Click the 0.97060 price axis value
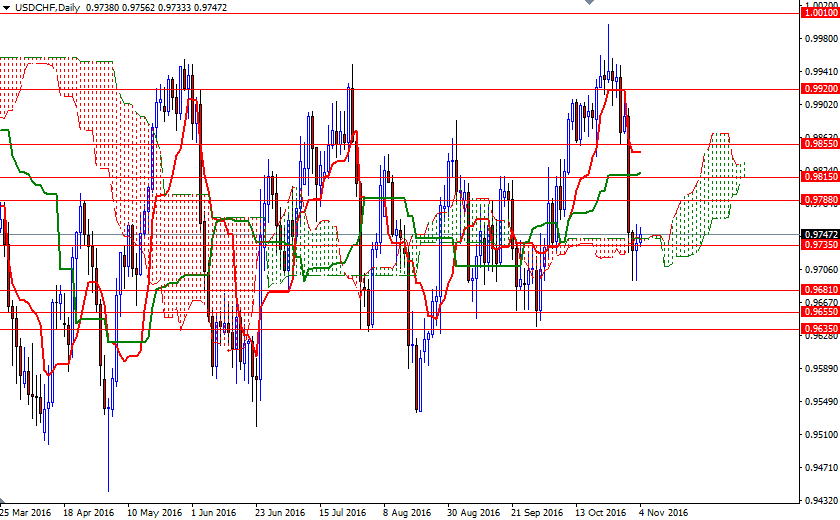Screen dimensions: 840x520 point(822,269)
